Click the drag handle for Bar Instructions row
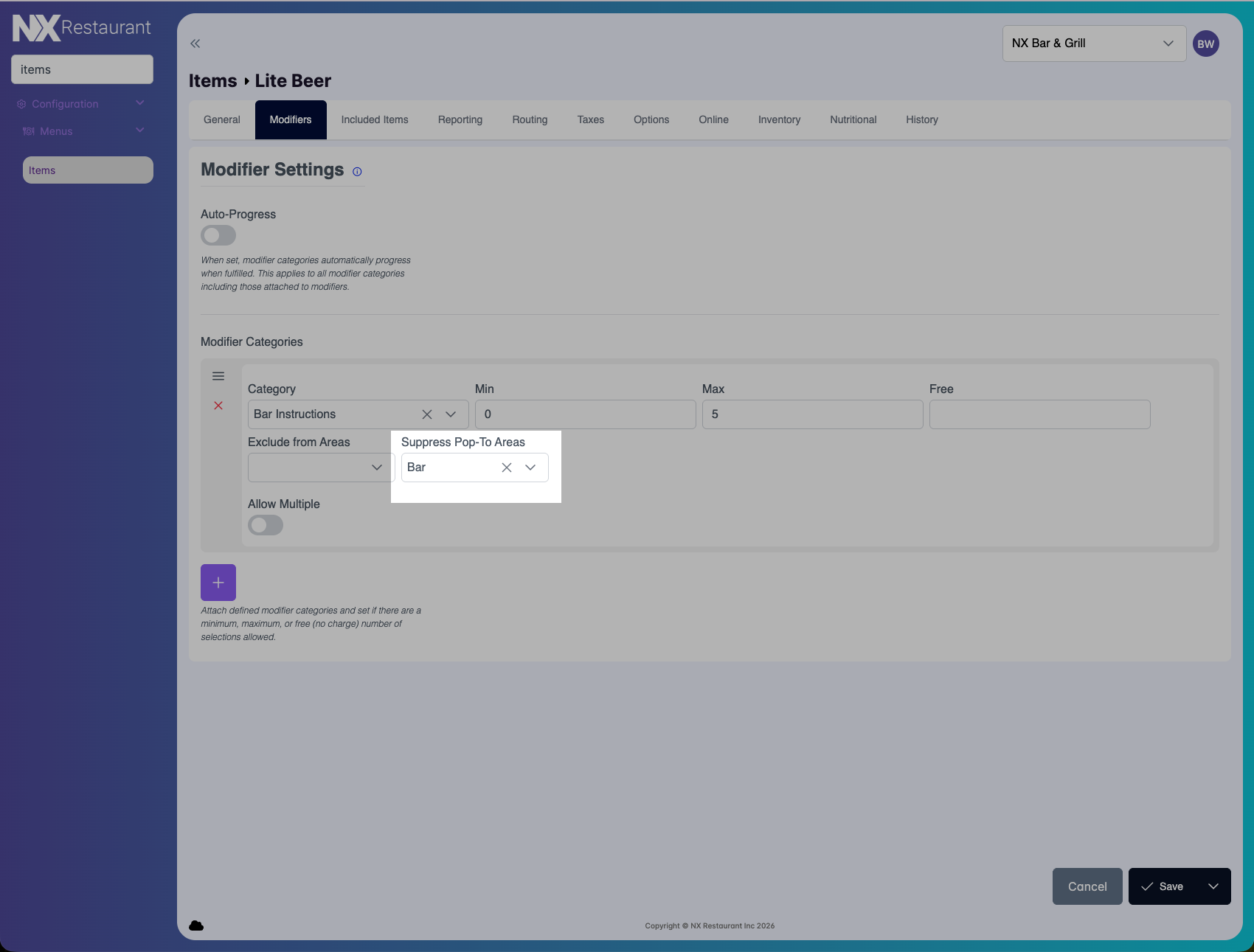Image resolution: width=1254 pixels, height=952 pixels. coord(218,376)
